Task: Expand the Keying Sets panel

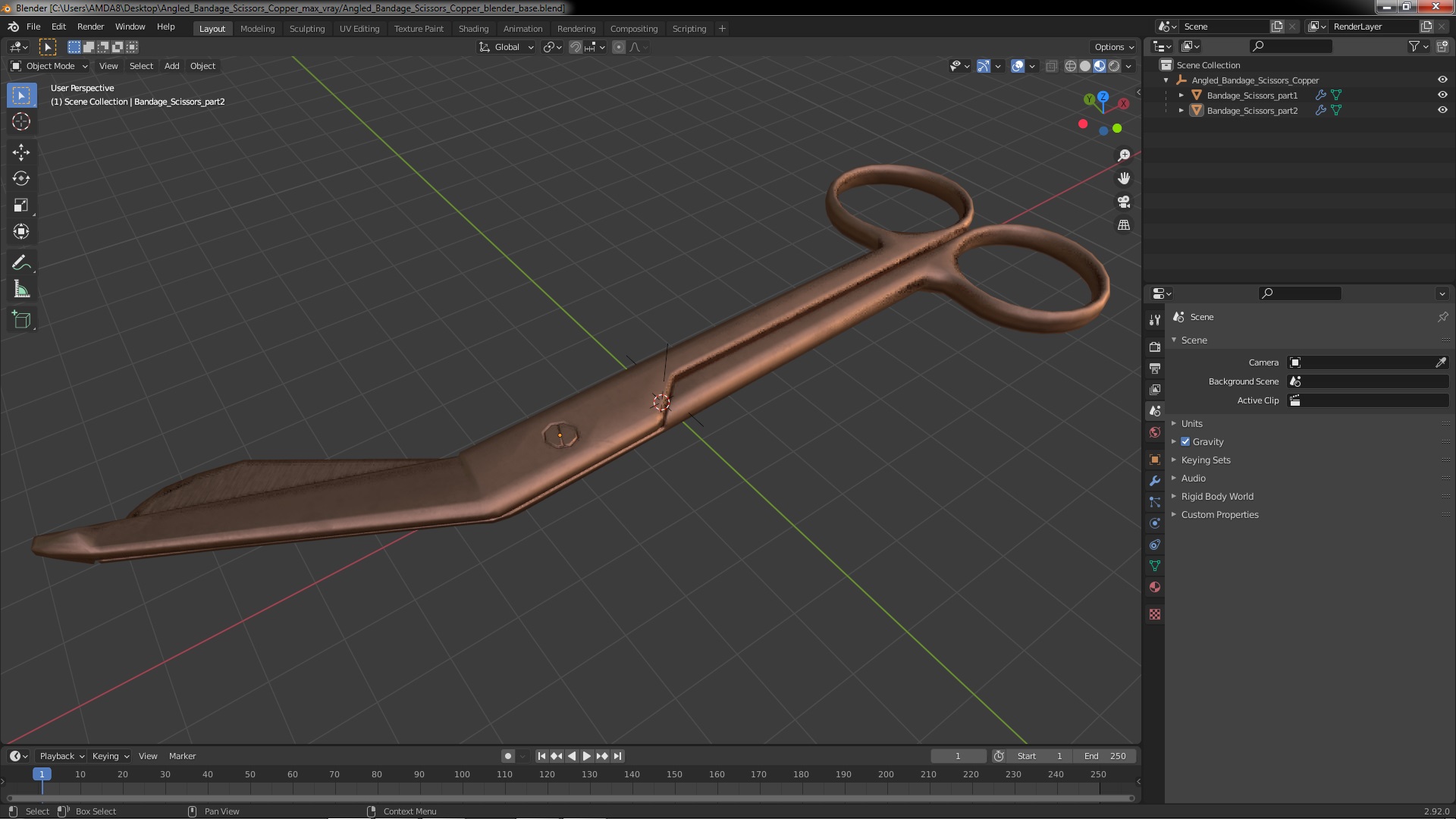Action: pyautogui.click(x=1205, y=460)
